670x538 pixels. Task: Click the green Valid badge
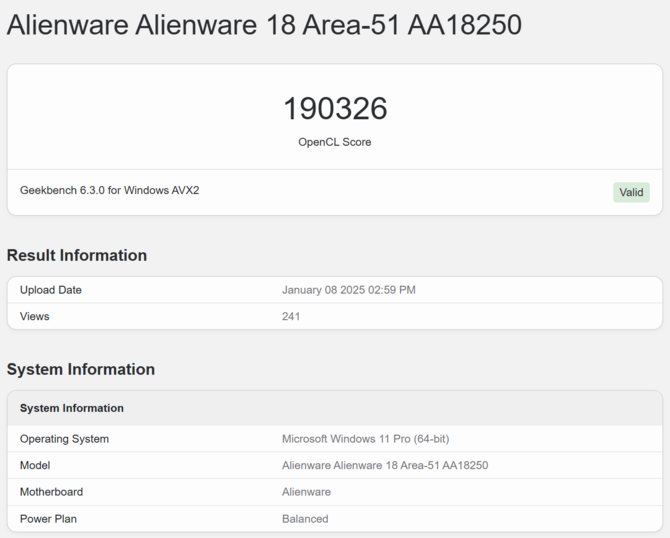coord(631,192)
